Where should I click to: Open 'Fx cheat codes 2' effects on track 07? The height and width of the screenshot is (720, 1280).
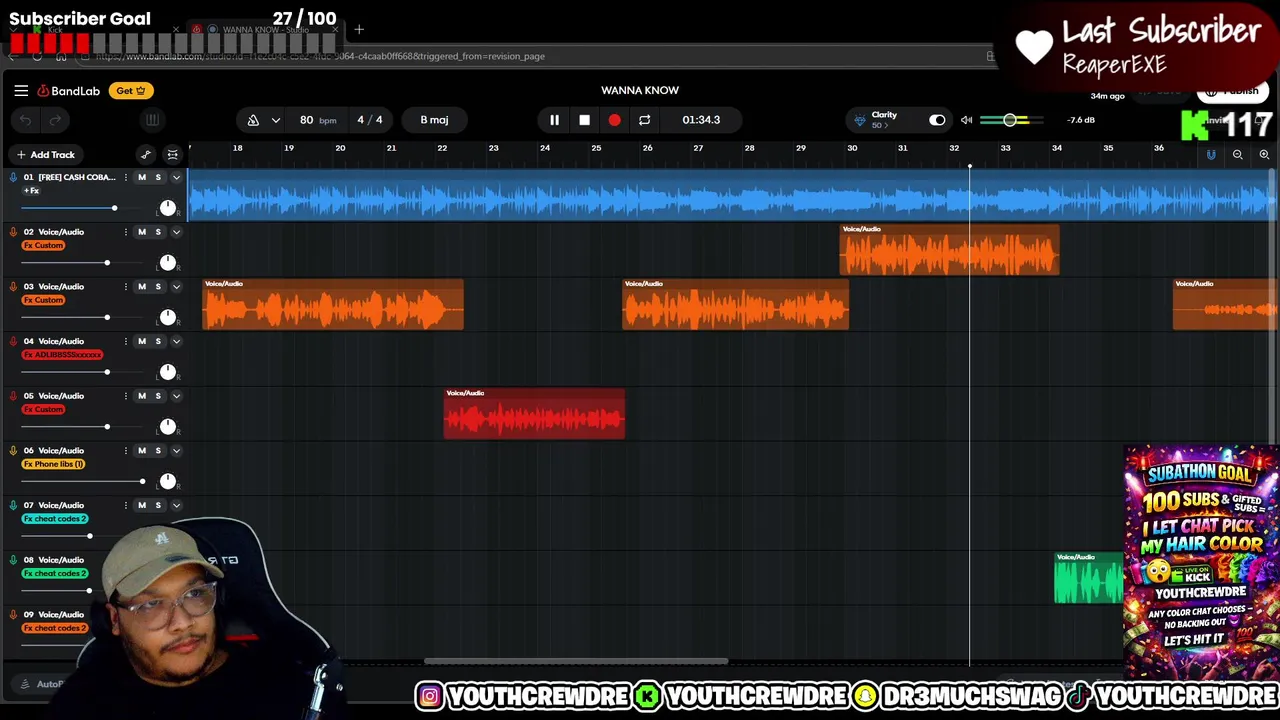point(55,519)
